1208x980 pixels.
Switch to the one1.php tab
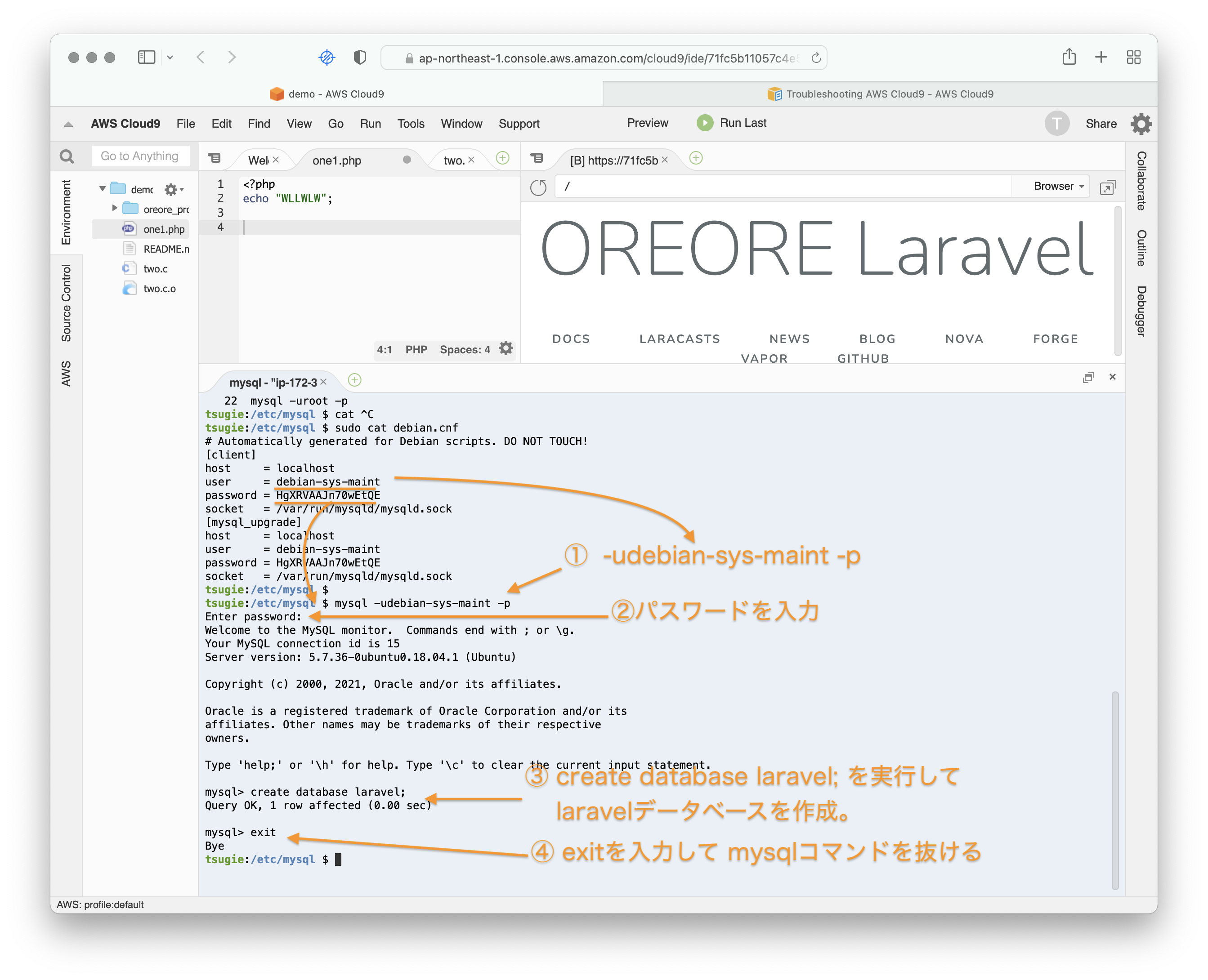pyautogui.click(x=336, y=160)
